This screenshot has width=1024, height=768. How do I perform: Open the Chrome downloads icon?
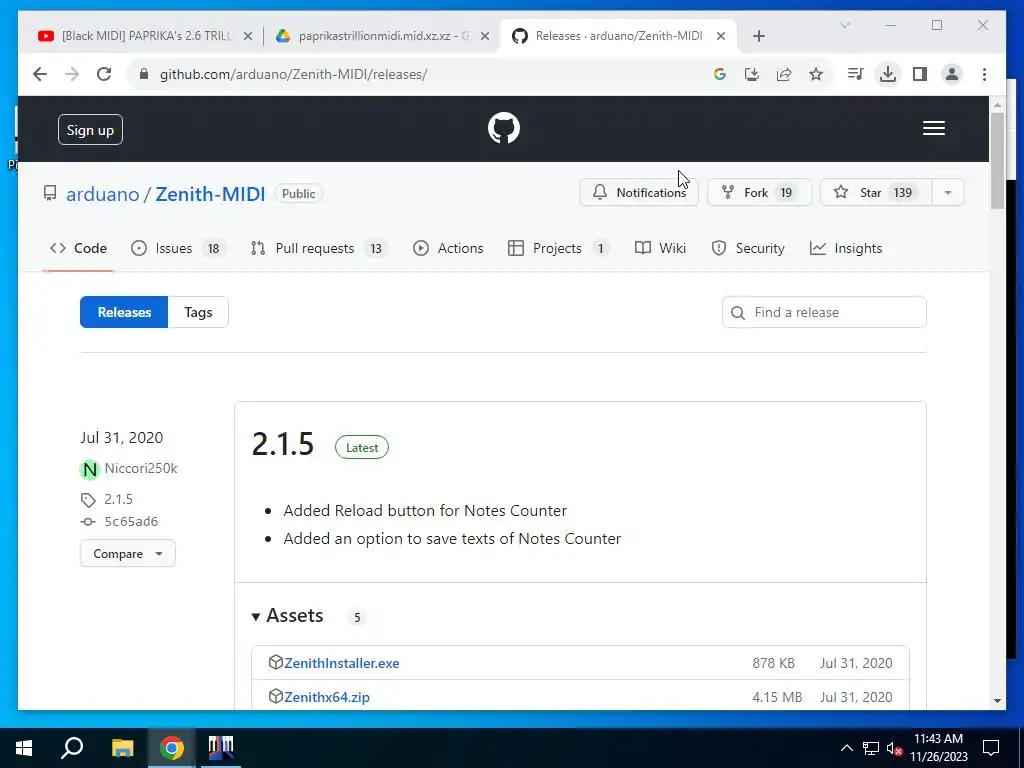coord(888,74)
